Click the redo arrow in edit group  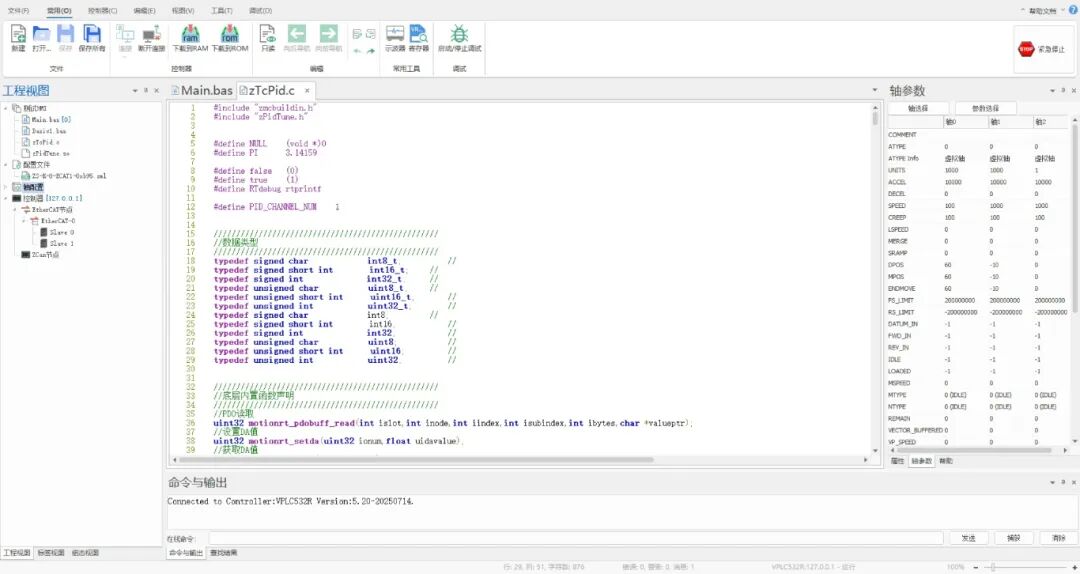(371, 51)
